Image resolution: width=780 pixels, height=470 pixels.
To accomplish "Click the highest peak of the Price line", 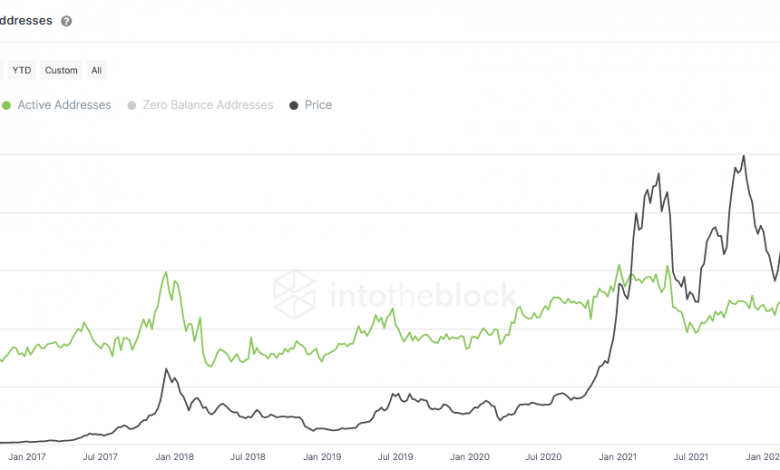I will [742, 156].
